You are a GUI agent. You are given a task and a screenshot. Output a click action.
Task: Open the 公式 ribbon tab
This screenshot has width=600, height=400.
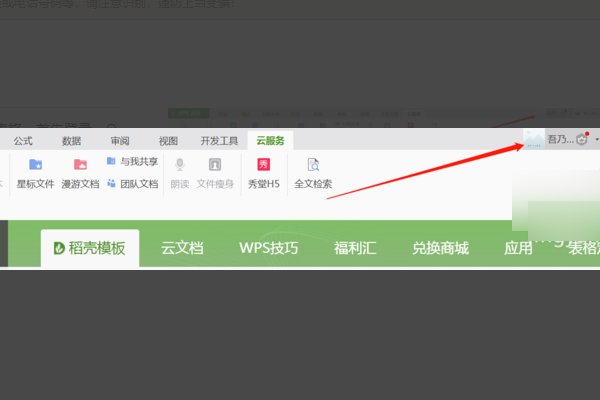coord(23,141)
